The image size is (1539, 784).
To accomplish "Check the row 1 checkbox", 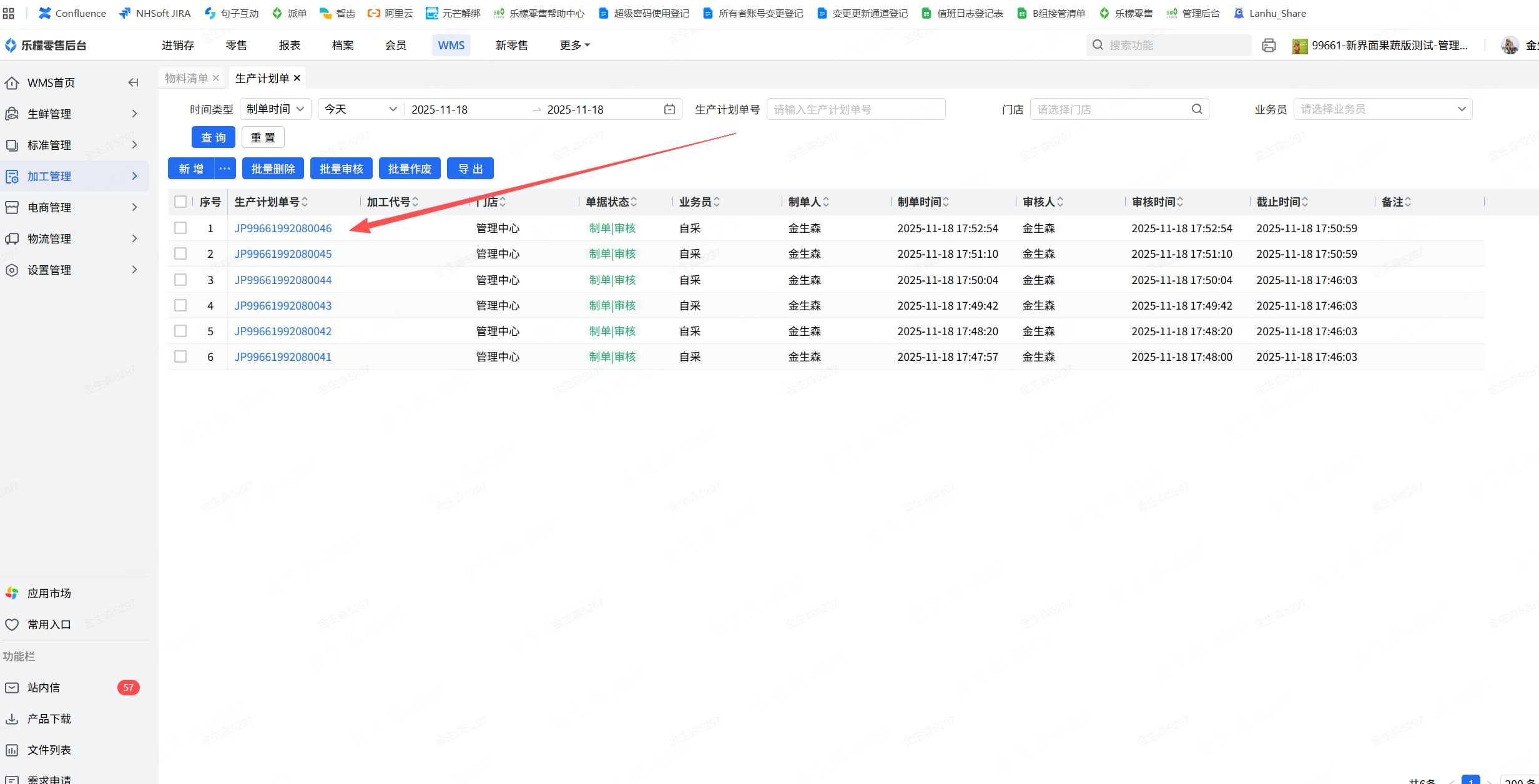I will coord(180,228).
